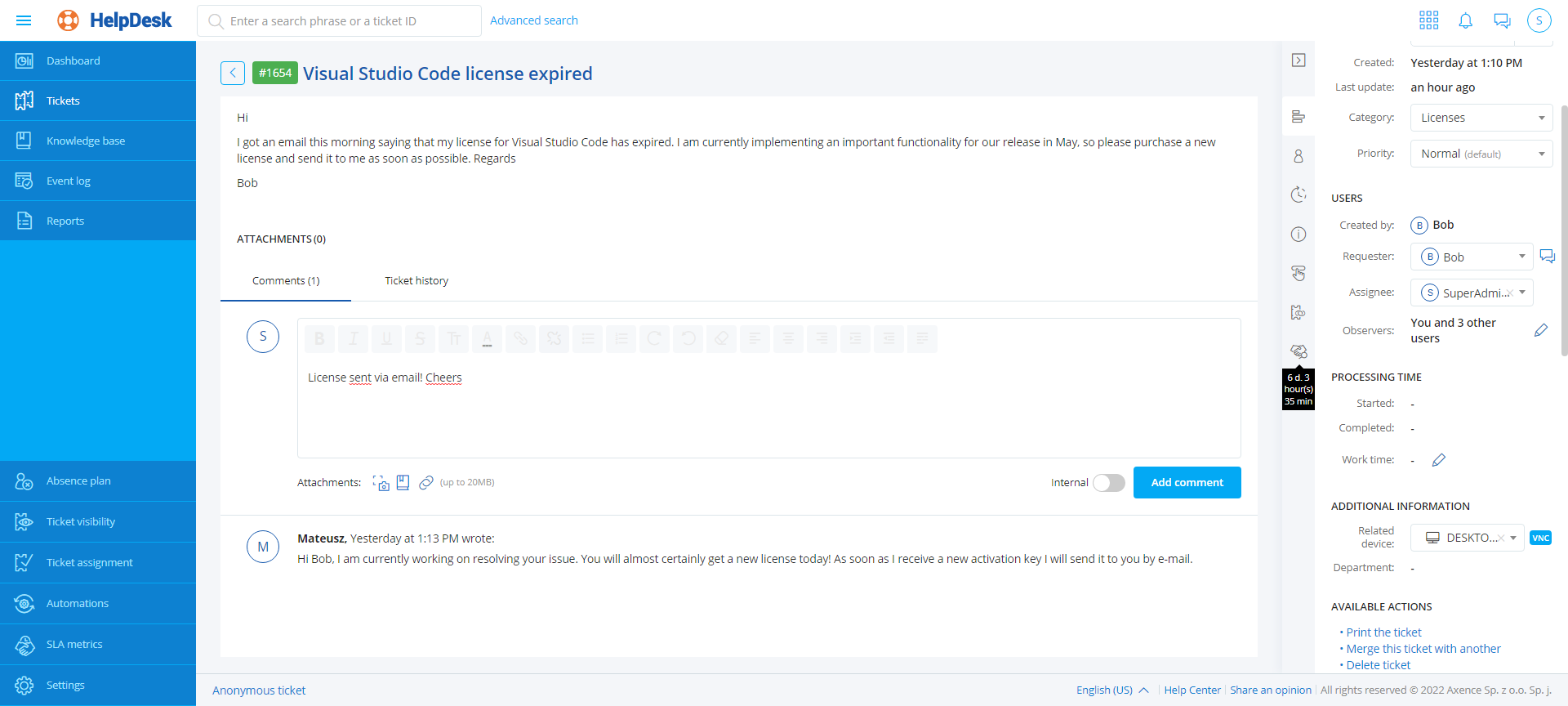1568x706 pixels.
Task: Expand the Priority dropdown set to Normal
Action: tap(1481, 154)
